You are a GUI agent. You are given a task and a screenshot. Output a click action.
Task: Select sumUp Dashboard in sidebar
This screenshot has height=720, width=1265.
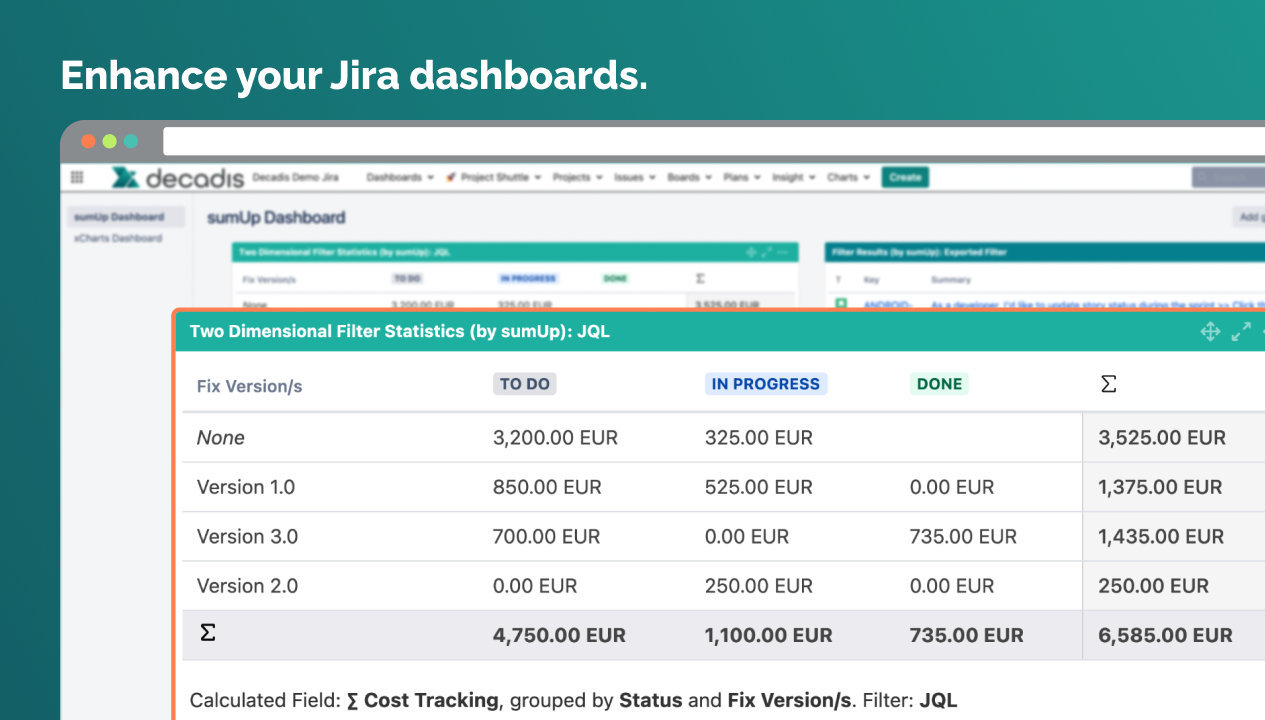126,217
